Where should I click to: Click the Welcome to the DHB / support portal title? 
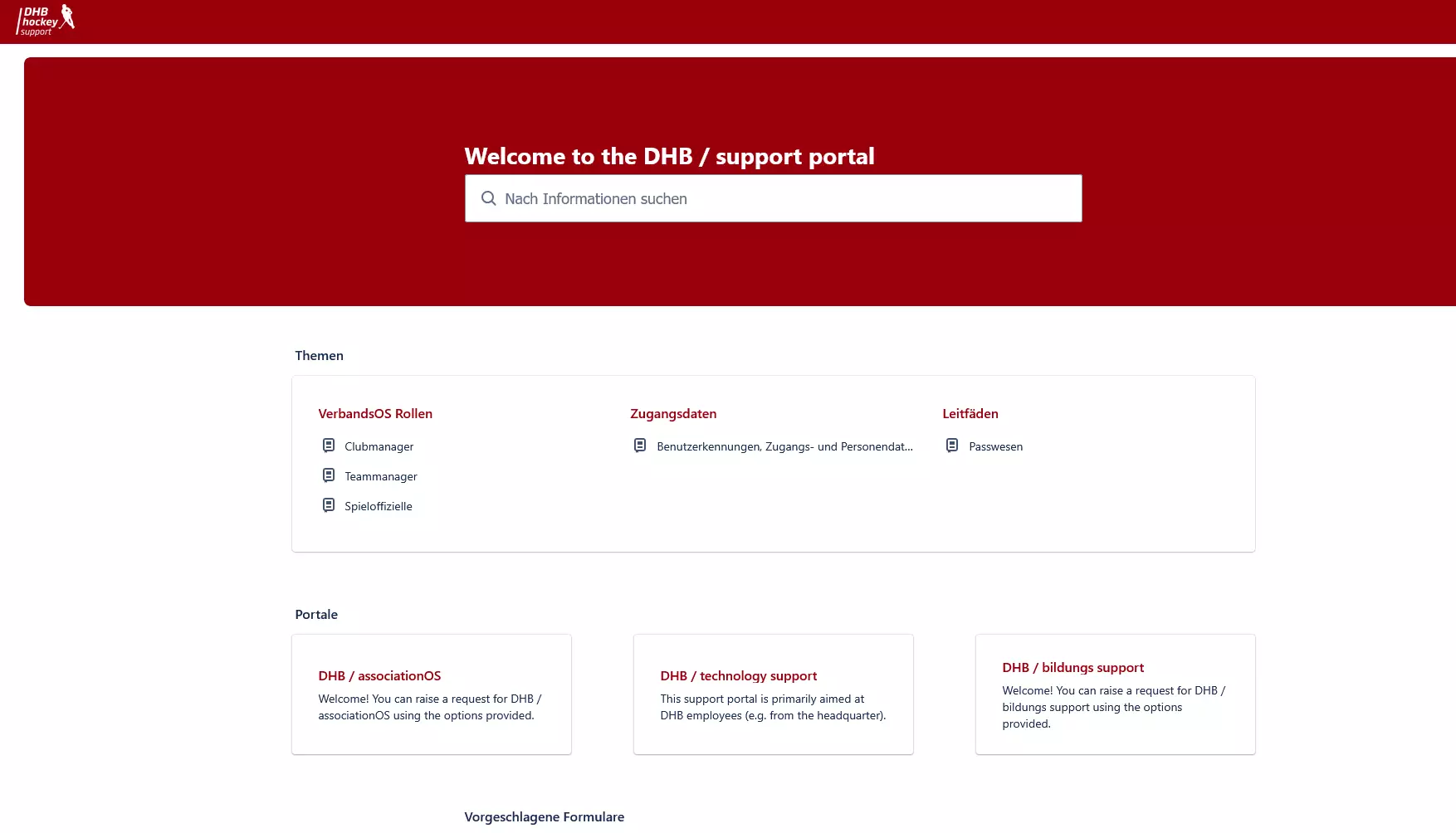669,156
